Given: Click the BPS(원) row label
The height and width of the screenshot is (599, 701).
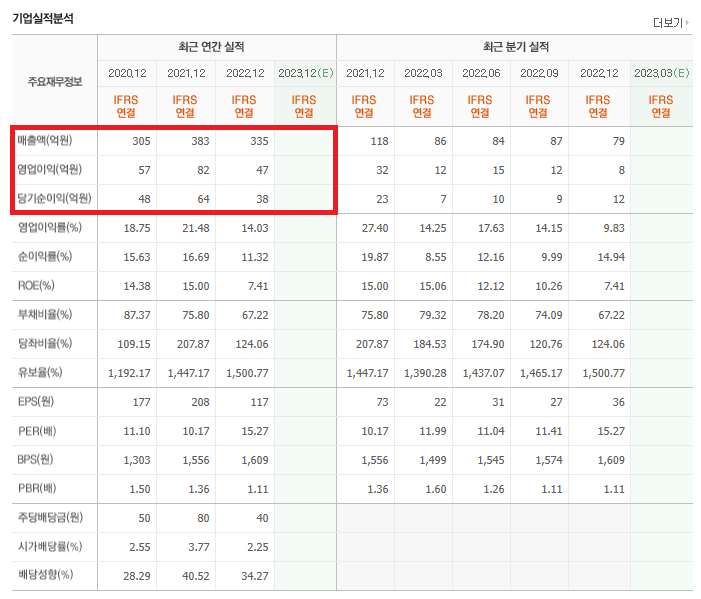Looking at the screenshot, I should pyautogui.click(x=35, y=460).
